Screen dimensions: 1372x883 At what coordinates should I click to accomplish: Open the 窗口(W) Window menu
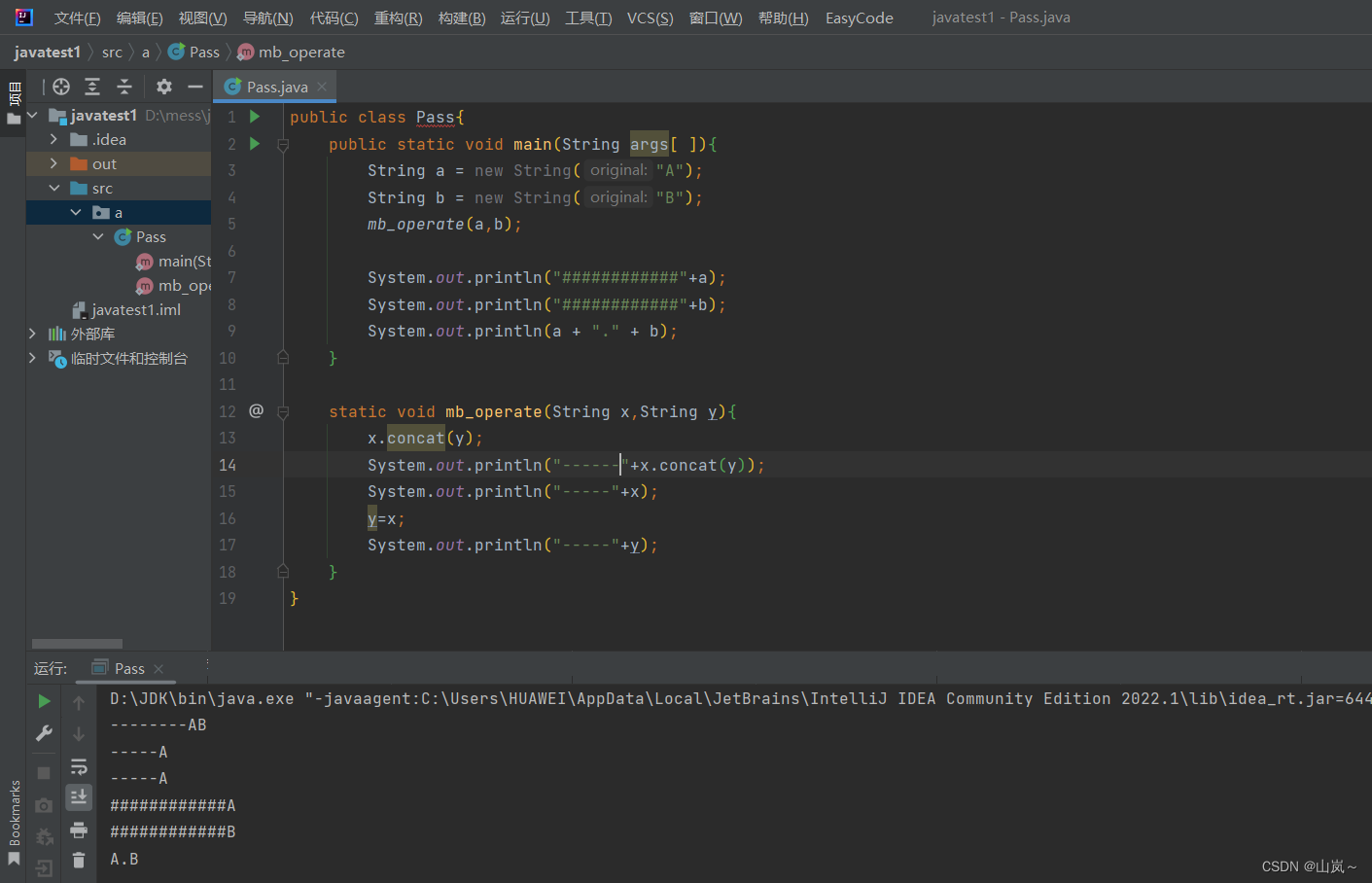point(716,18)
